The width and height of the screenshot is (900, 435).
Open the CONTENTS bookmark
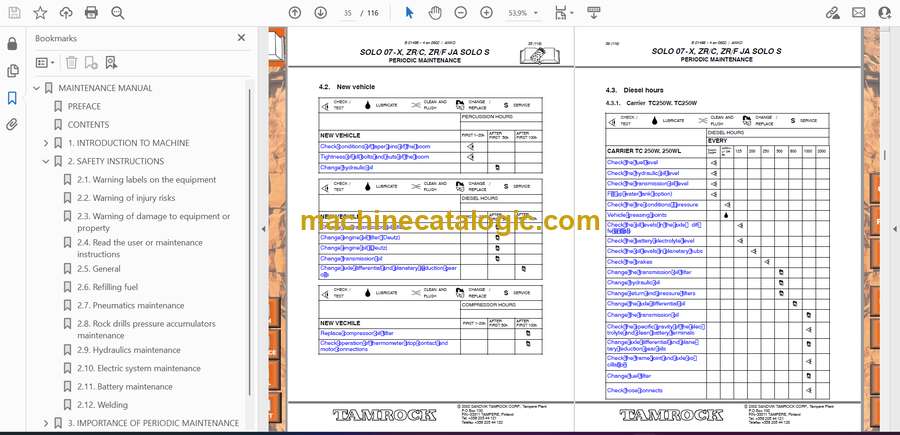pyautogui.click(x=88, y=125)
